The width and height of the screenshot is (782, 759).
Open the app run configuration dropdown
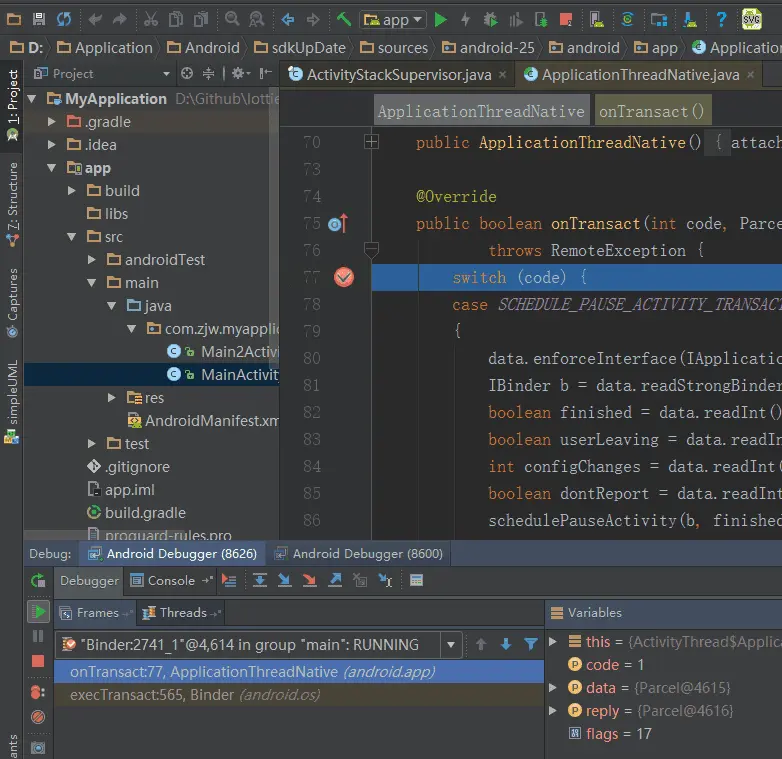pos(392,19)
